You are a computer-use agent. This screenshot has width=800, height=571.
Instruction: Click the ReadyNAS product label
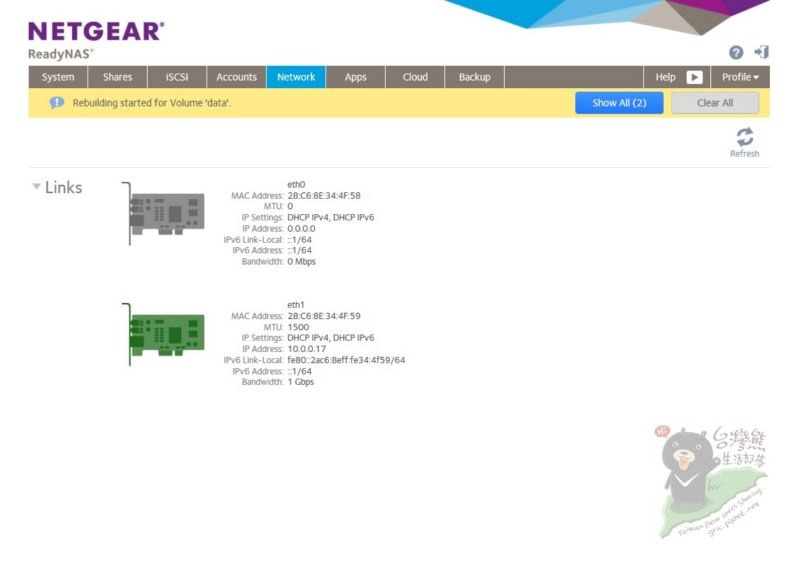pos(61,54)
